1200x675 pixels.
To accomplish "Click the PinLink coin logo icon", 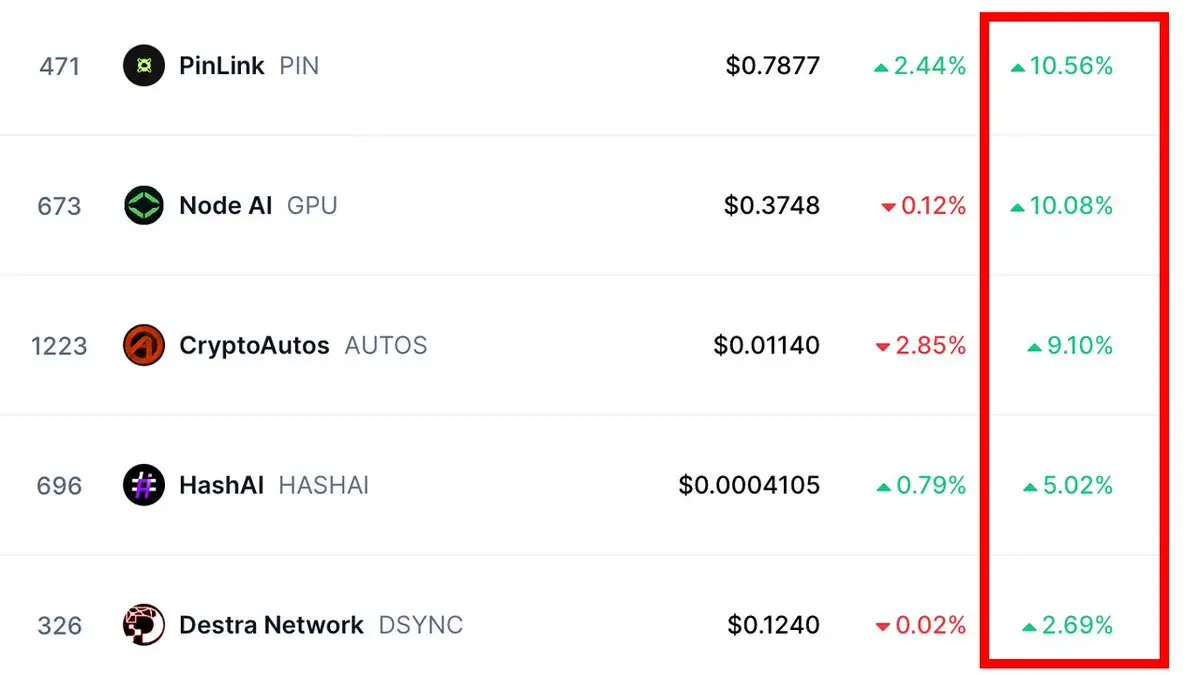I will click(x=143, y=66).
